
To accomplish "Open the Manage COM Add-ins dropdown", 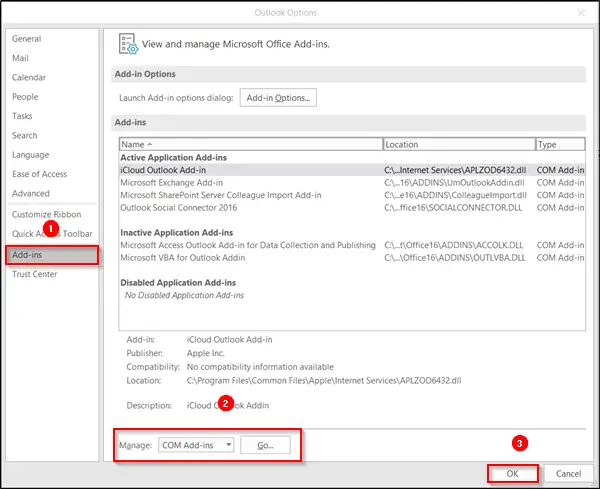I will pyautogui.click(x=196, y=445).
